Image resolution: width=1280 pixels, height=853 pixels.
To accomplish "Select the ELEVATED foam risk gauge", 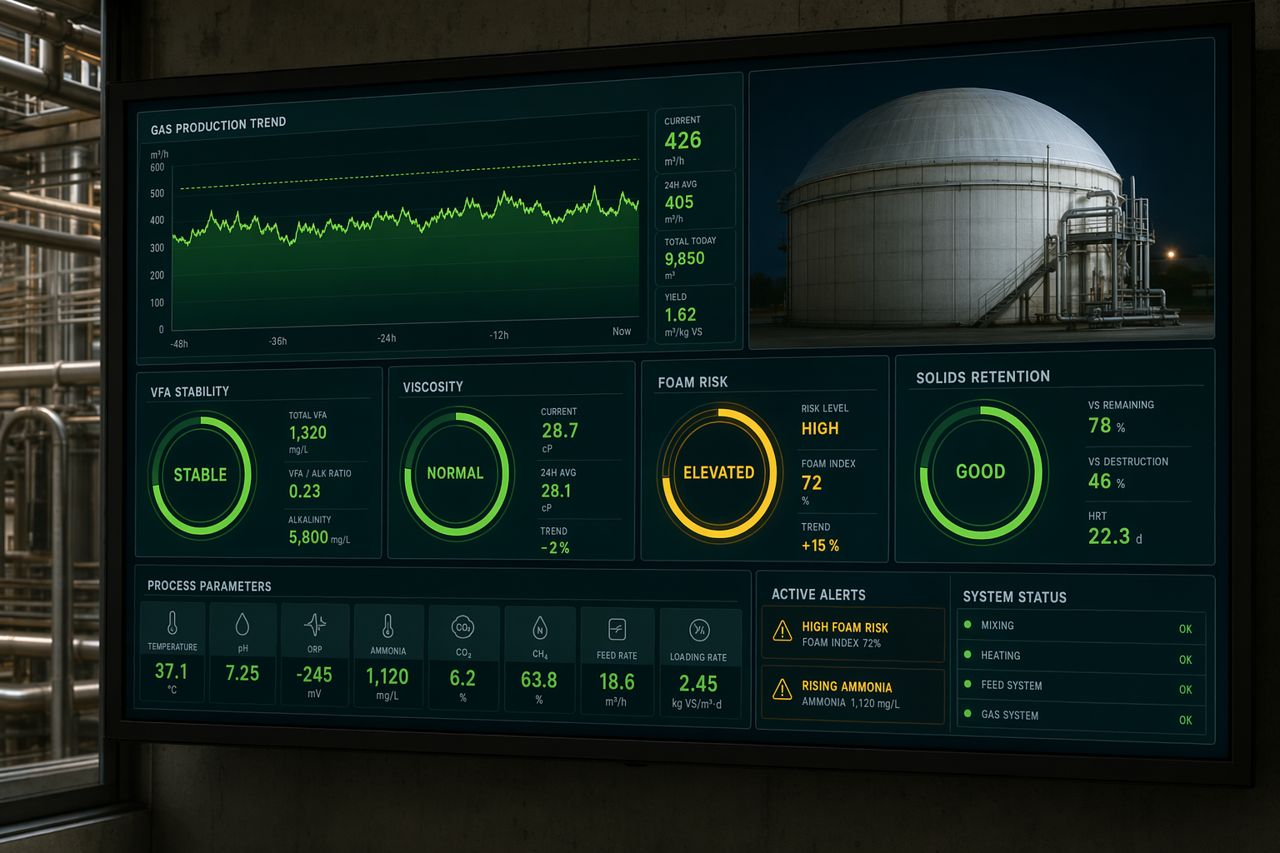I will tap(718, 473).
